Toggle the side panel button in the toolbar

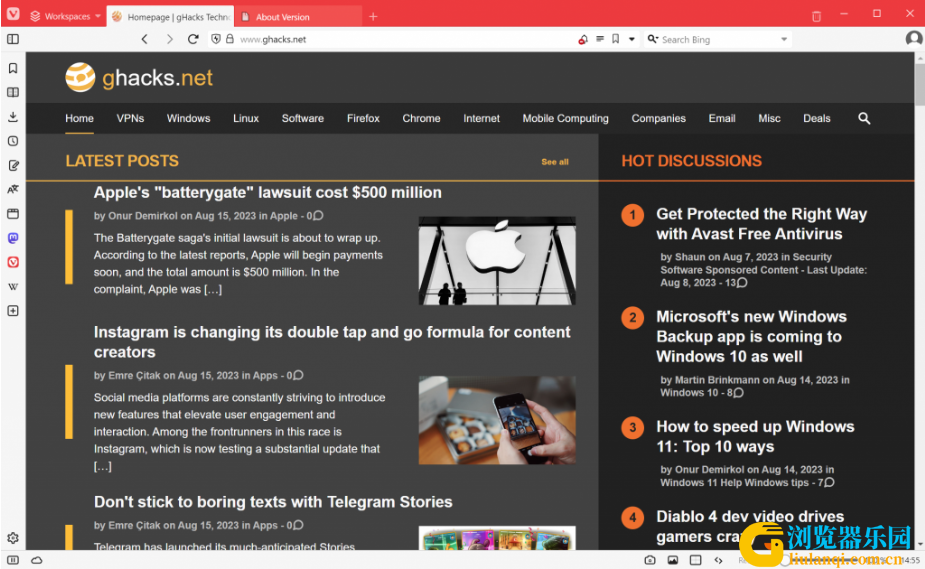(x=13, y=40)
